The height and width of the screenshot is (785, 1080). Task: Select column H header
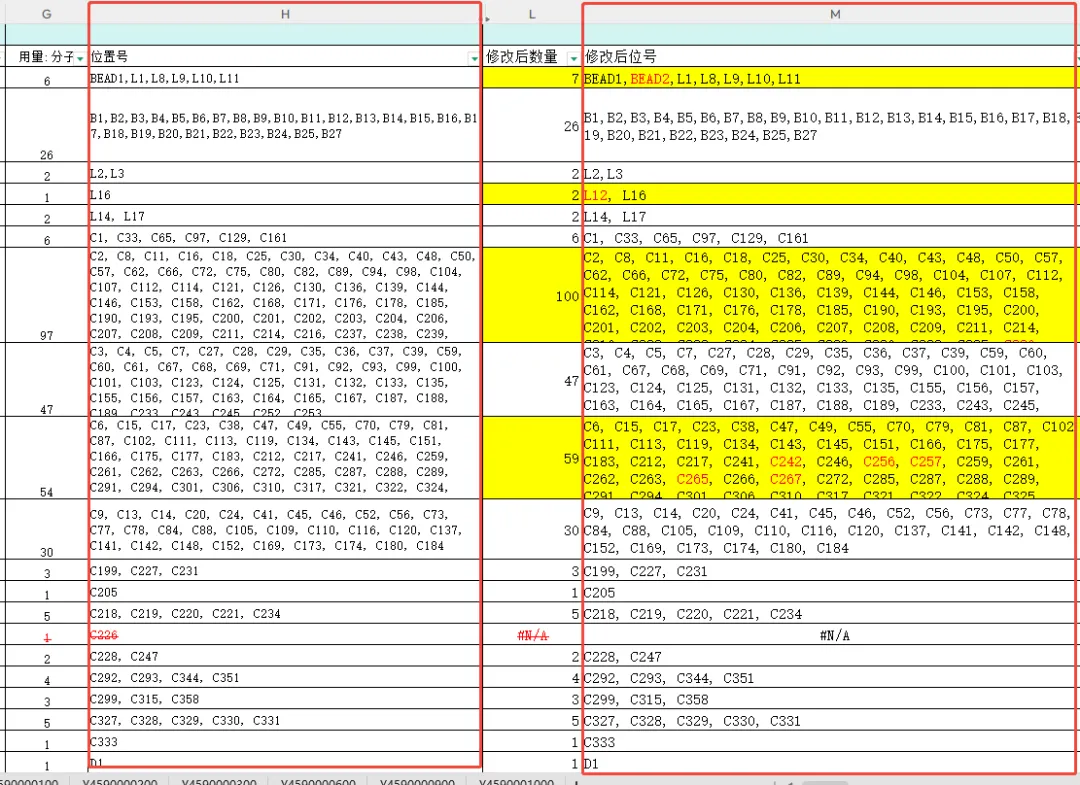(x=285, y=14)
